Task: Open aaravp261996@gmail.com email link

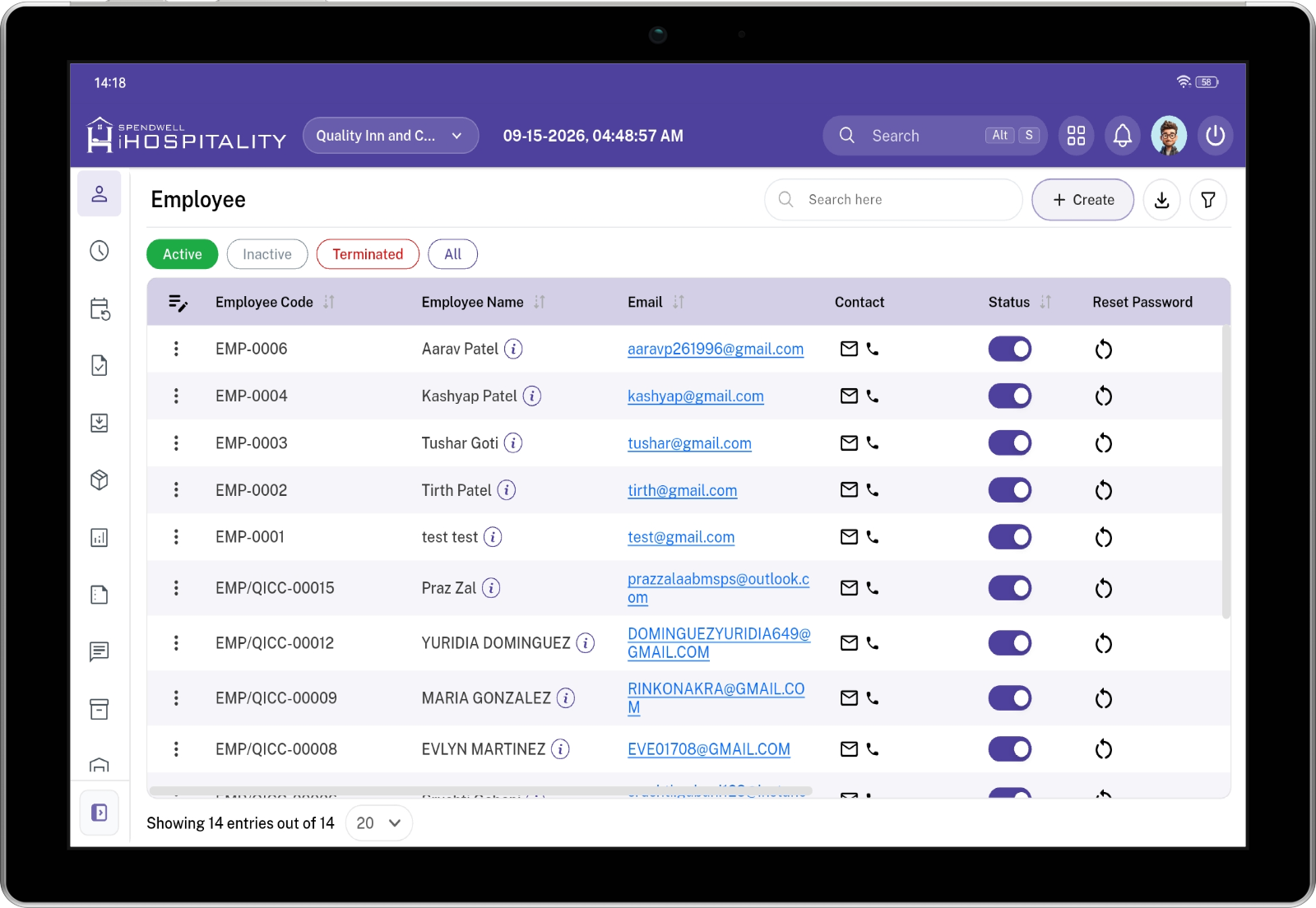Action: coord(716,350)
